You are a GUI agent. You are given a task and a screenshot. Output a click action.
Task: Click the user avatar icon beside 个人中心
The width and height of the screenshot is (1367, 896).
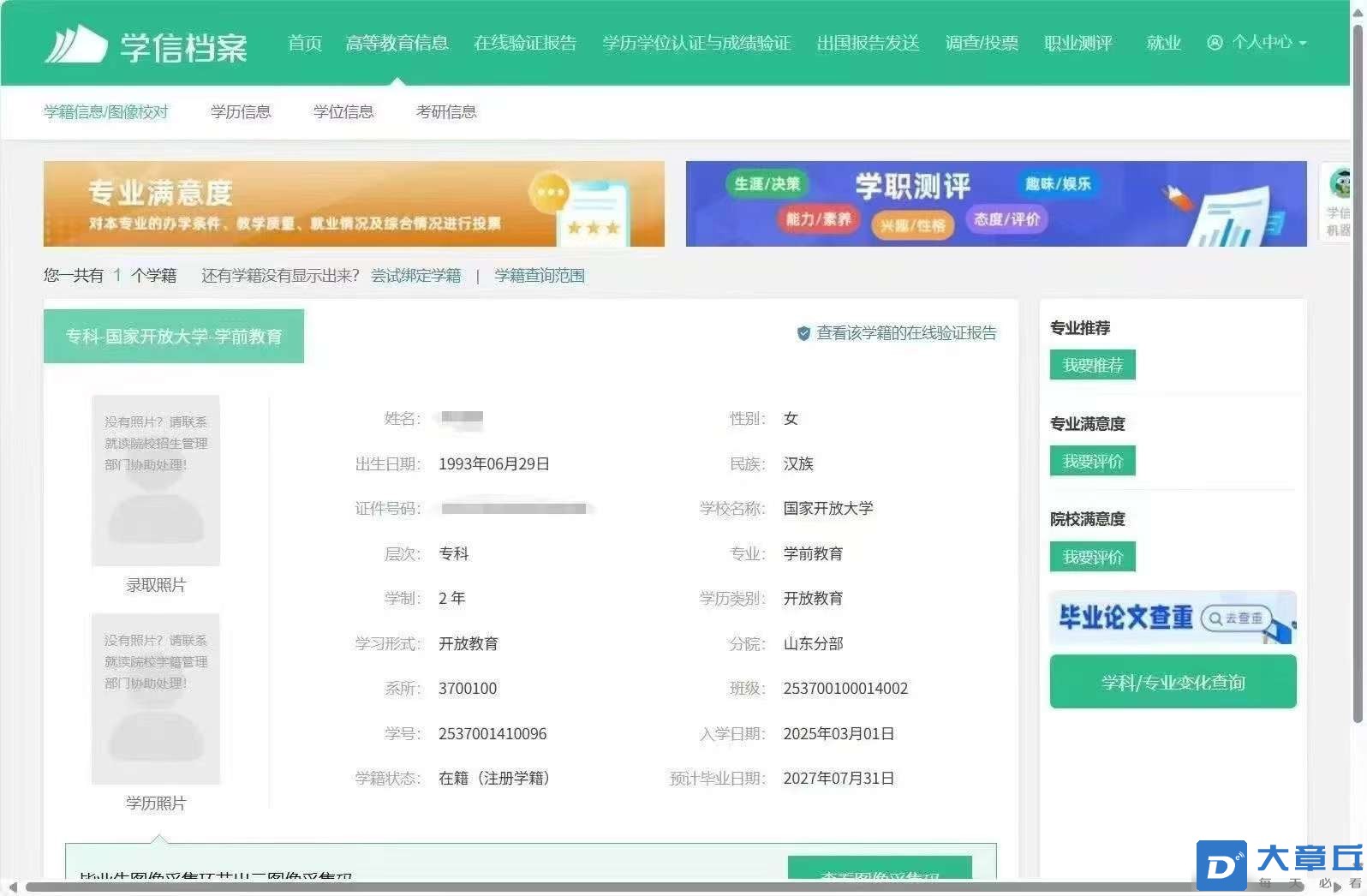pyautogui.click(x=1215, y=43)
